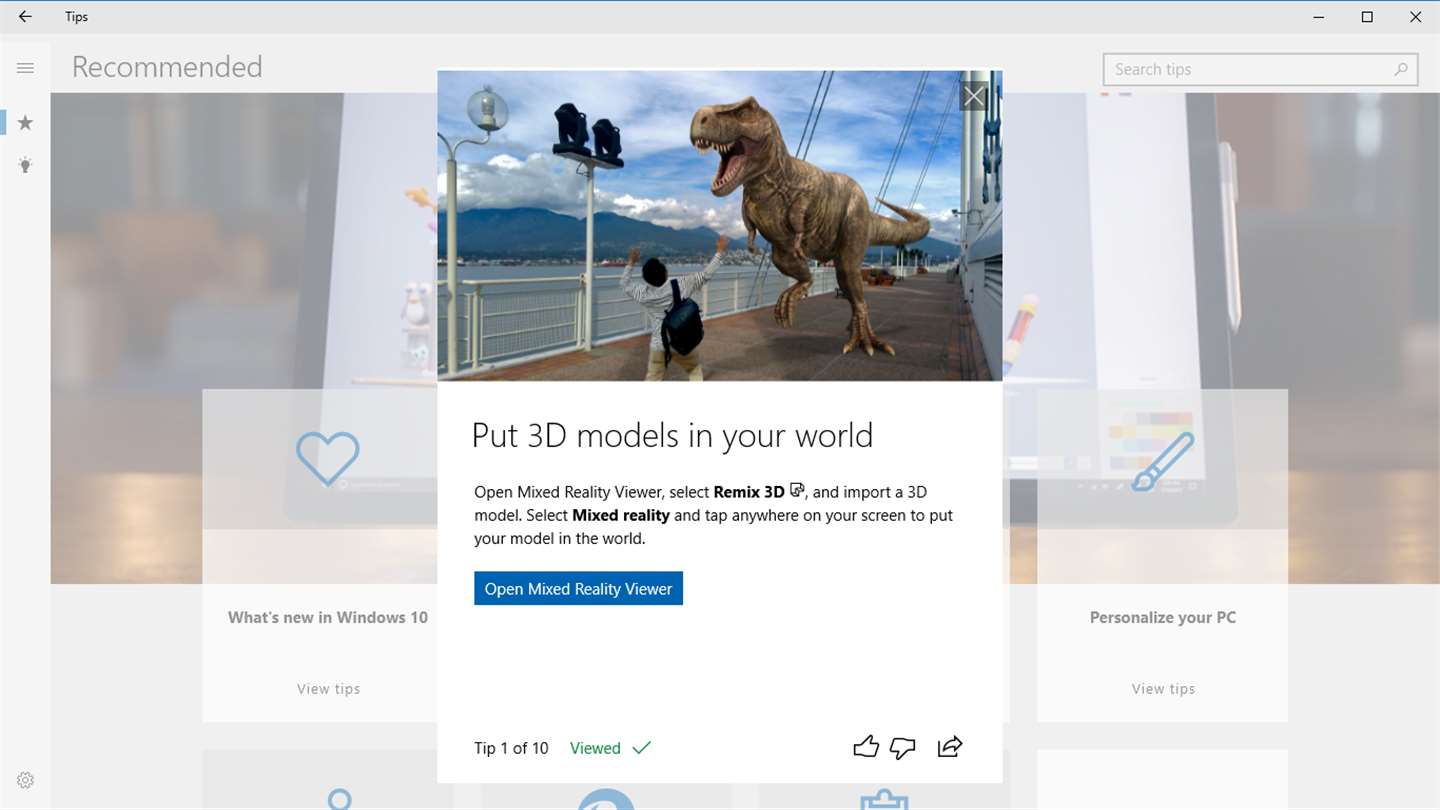The width and height of the screenshot is (1440, 810).
Task: Click the green Viewed status label
Action: [x=595, y=748]
